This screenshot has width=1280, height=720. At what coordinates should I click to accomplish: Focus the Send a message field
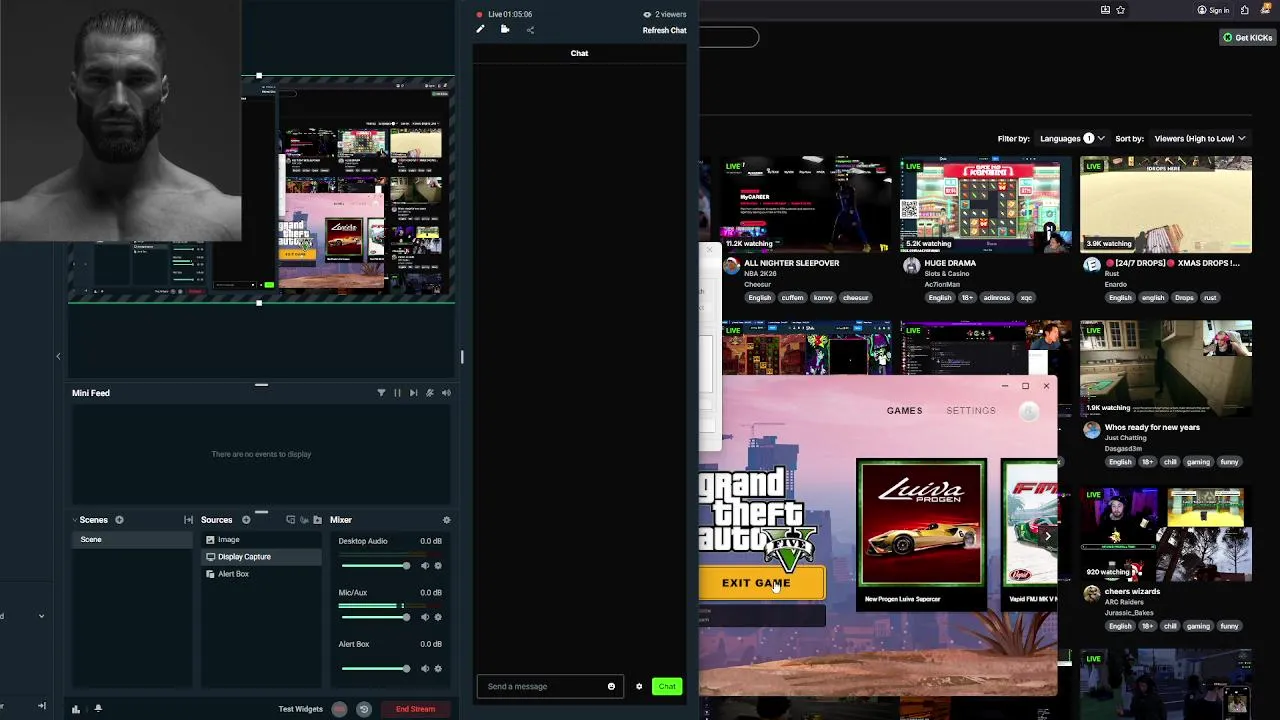[549, 686]
